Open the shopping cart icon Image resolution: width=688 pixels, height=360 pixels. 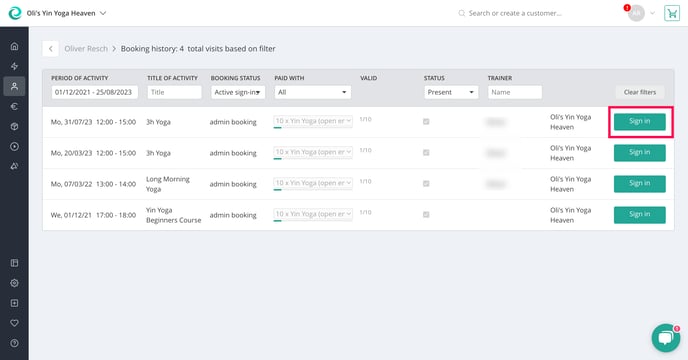(672, 13)
